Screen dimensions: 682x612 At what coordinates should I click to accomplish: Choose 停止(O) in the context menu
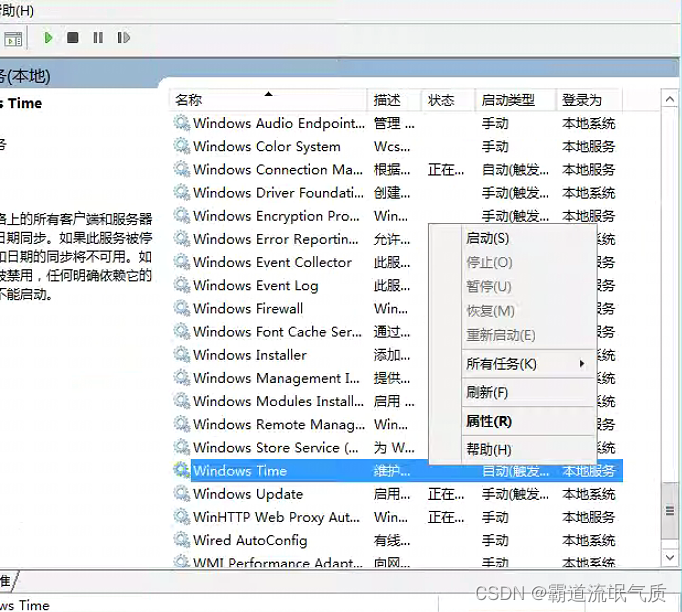point(528,262)
